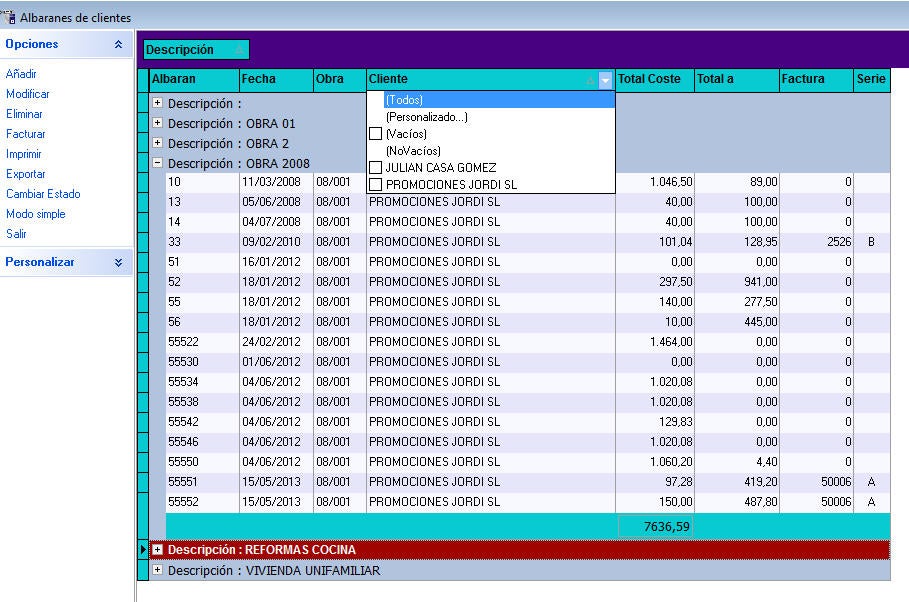Check the PROMOCIONES JORDI SL filter checkbox
The width and height of the screenshot is (909, 602).
(376, 184)
